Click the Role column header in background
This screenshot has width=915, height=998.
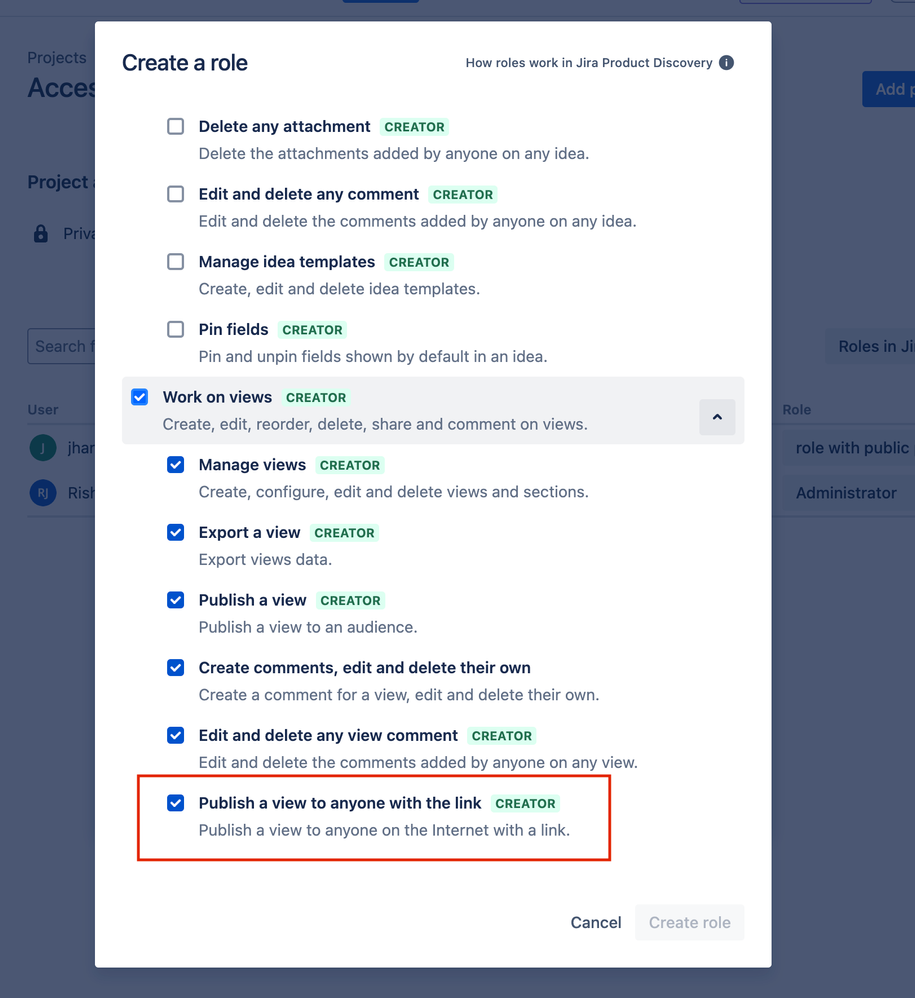(x=797, y=410)
